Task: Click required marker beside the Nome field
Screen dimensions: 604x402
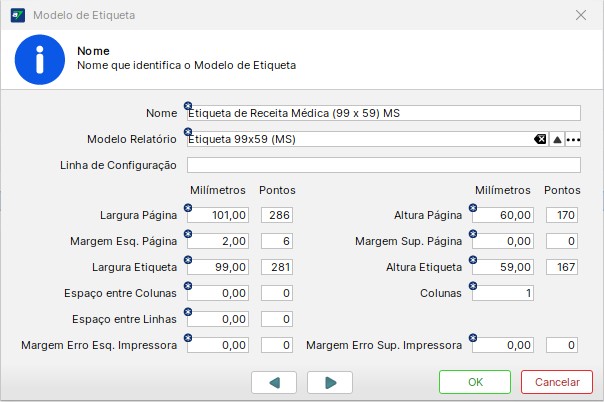Action: point(188,106)
